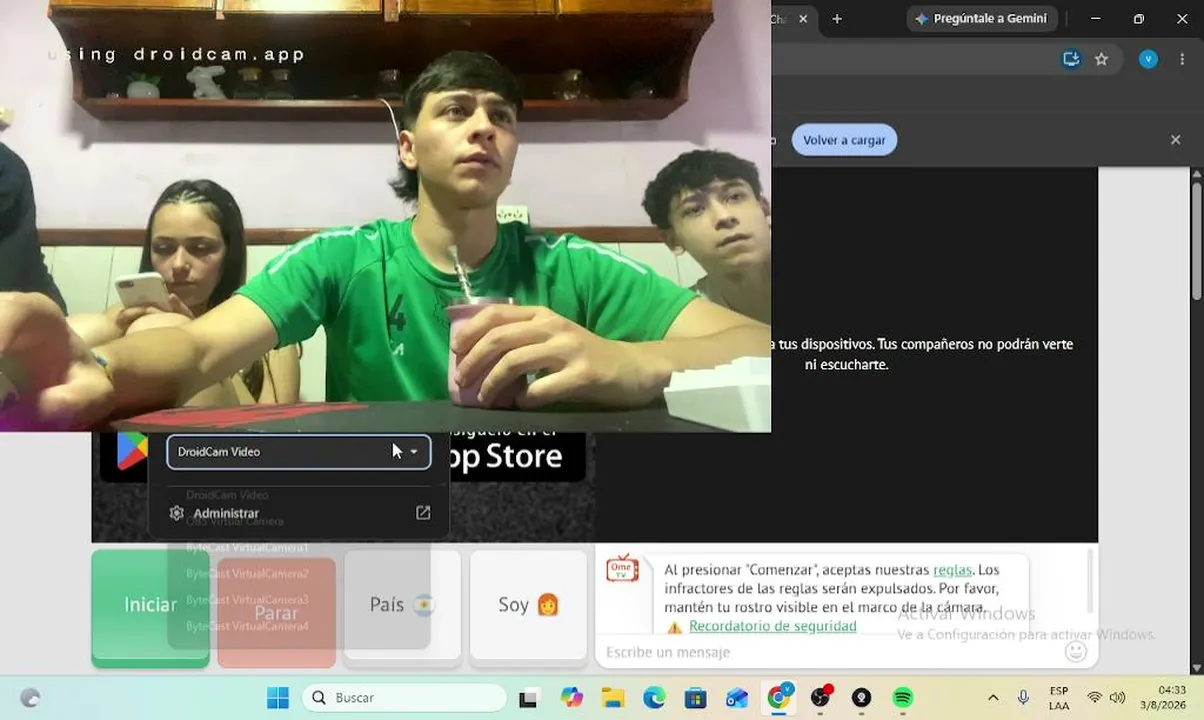The image size is (1204, 720).
Task: Click the microphone tray icon
Action: 1023,698
